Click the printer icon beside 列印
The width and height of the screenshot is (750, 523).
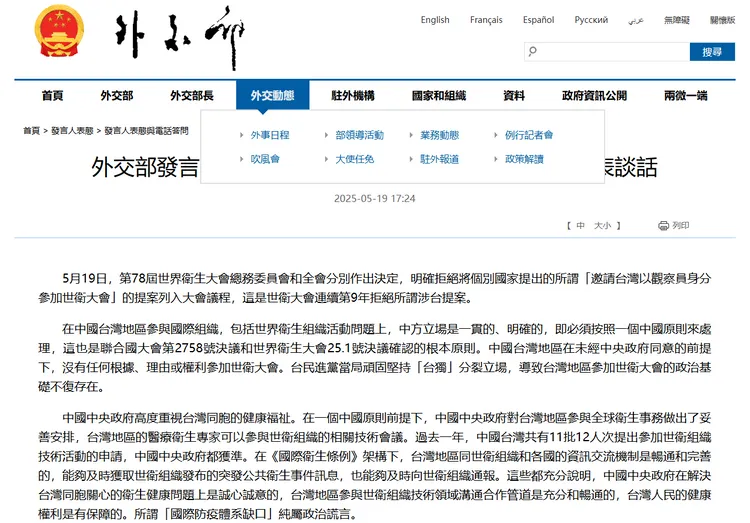[662, 226]
